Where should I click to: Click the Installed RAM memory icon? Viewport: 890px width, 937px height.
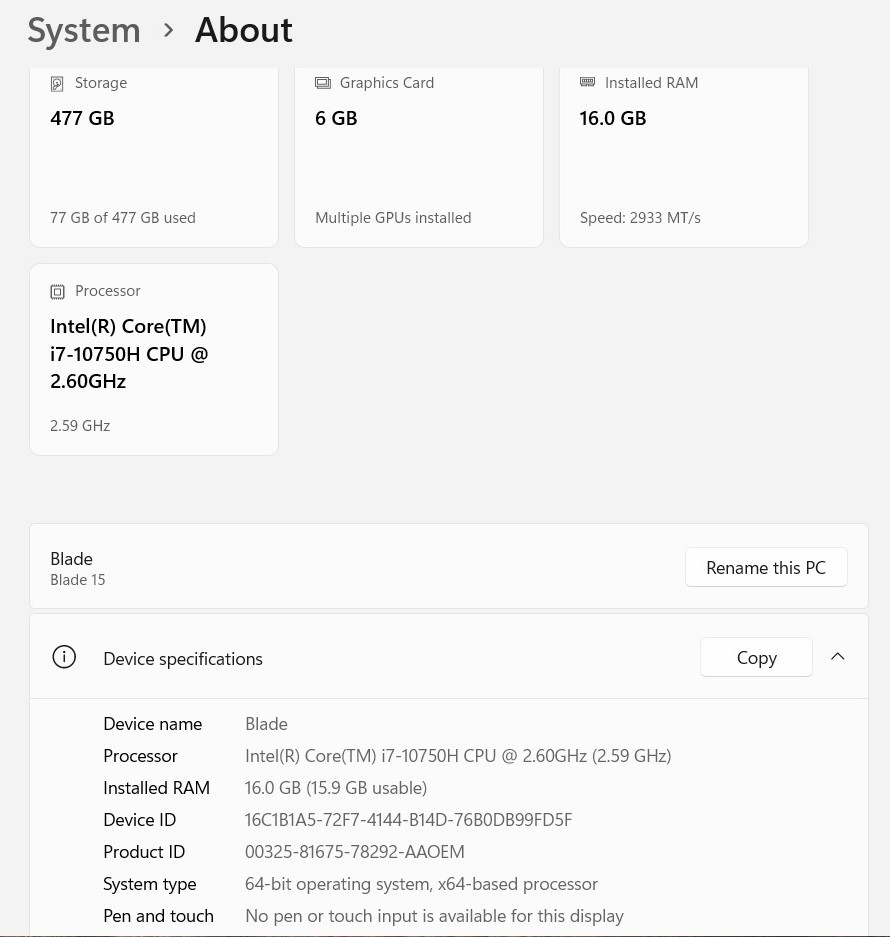coord(588,82)
